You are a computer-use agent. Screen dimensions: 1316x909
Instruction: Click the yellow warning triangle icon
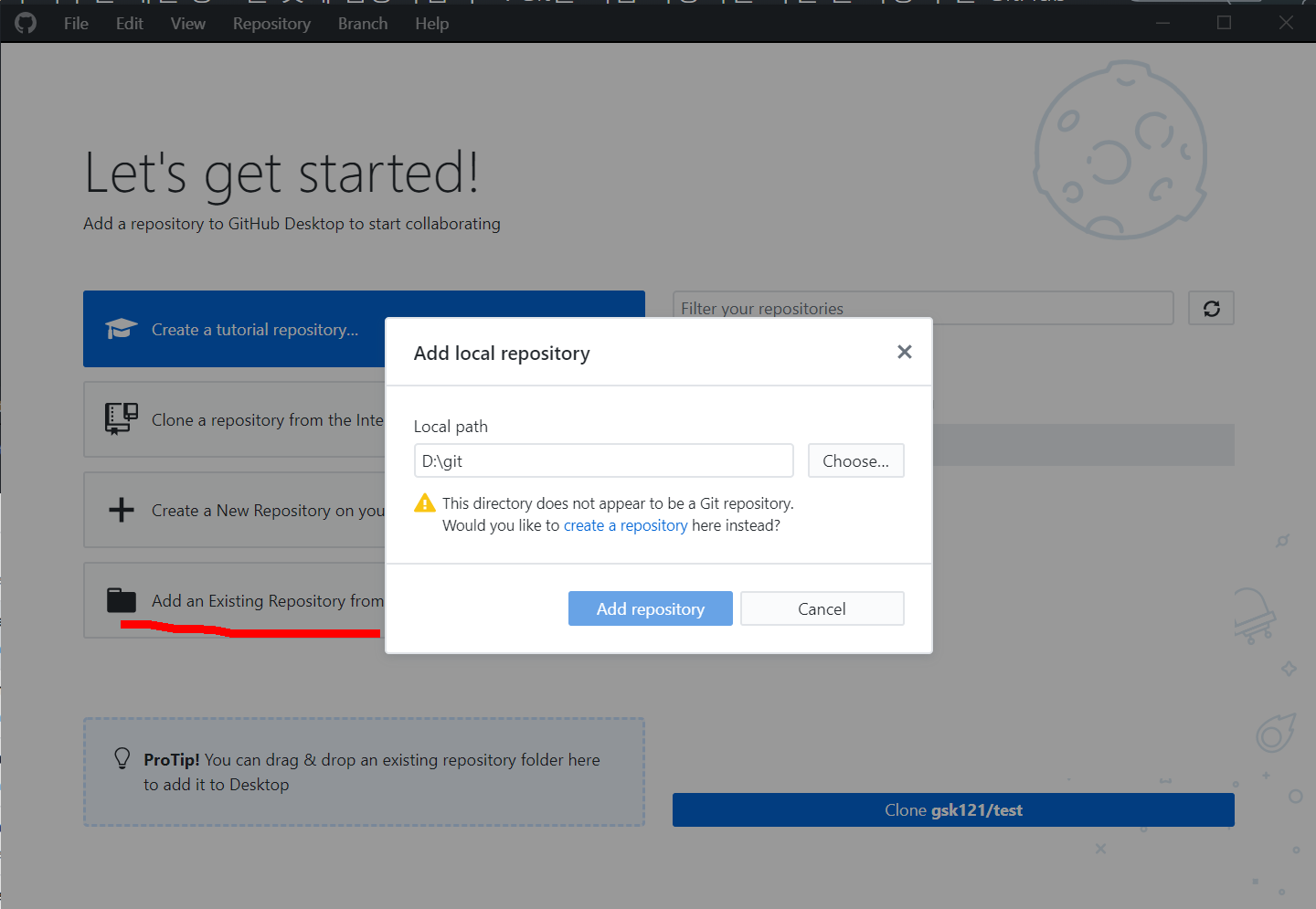coord(425,502)
